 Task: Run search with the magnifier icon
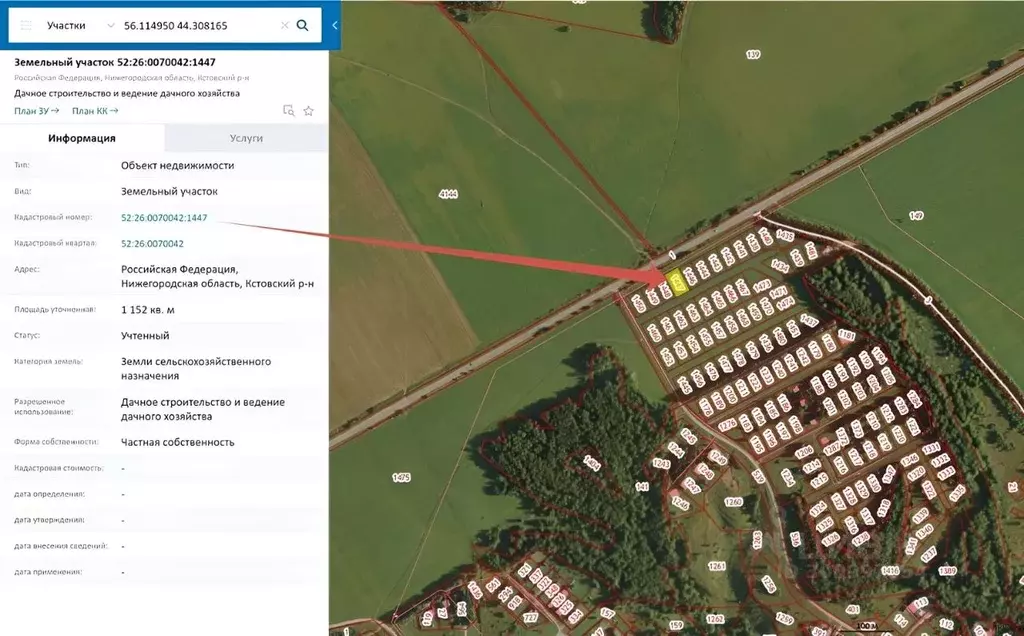coord(302,25)
